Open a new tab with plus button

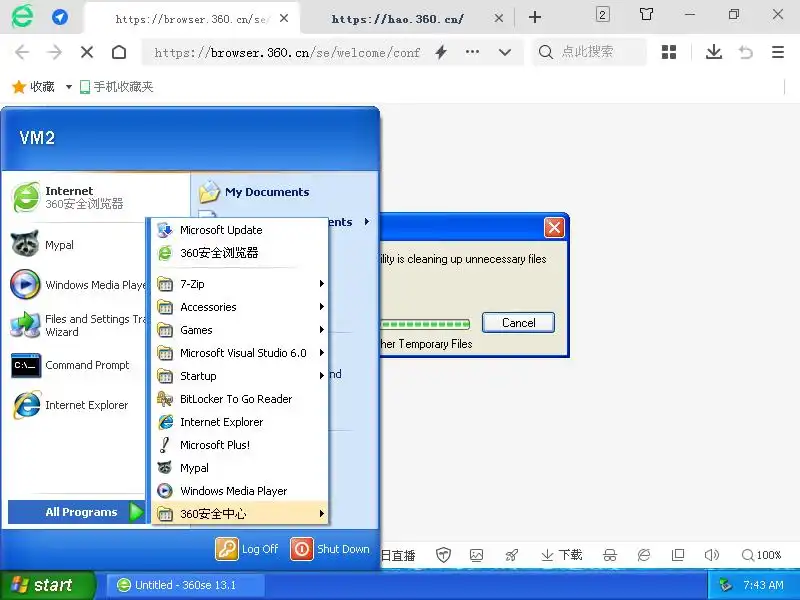click(535, 17)
